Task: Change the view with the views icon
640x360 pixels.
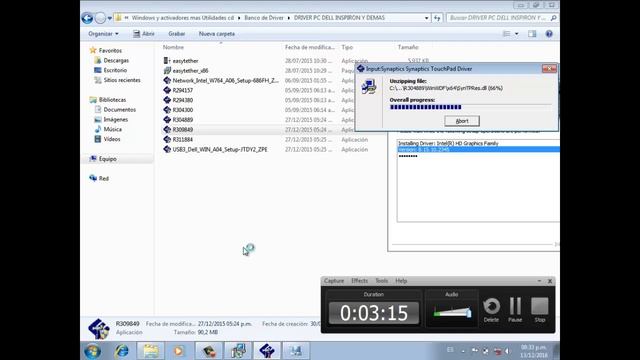Action: click(507, 34)
